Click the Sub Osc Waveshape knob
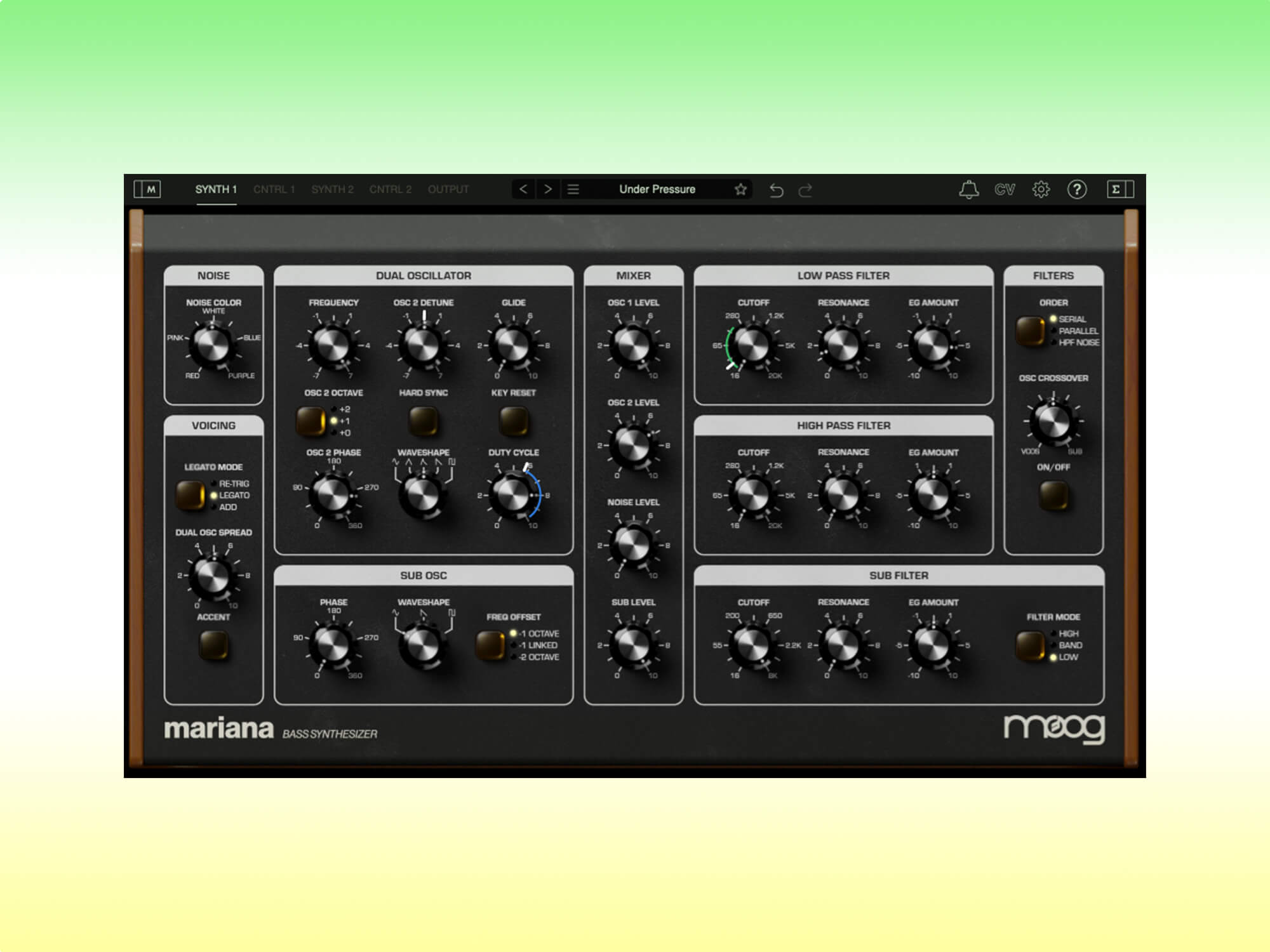Image resolution: width=1270 pixels, height=952 pixels. coord(423,645)
